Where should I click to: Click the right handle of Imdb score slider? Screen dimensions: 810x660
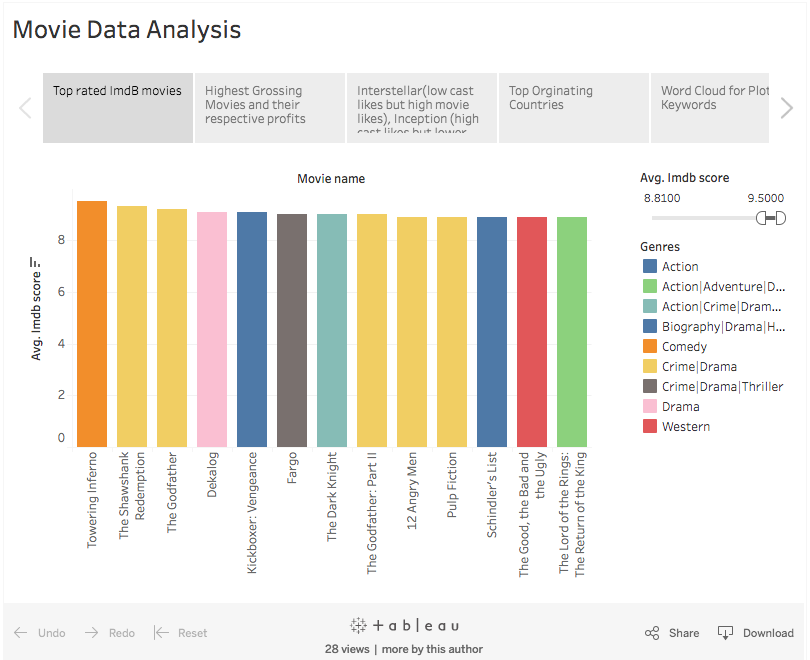[x=781, y=218]
